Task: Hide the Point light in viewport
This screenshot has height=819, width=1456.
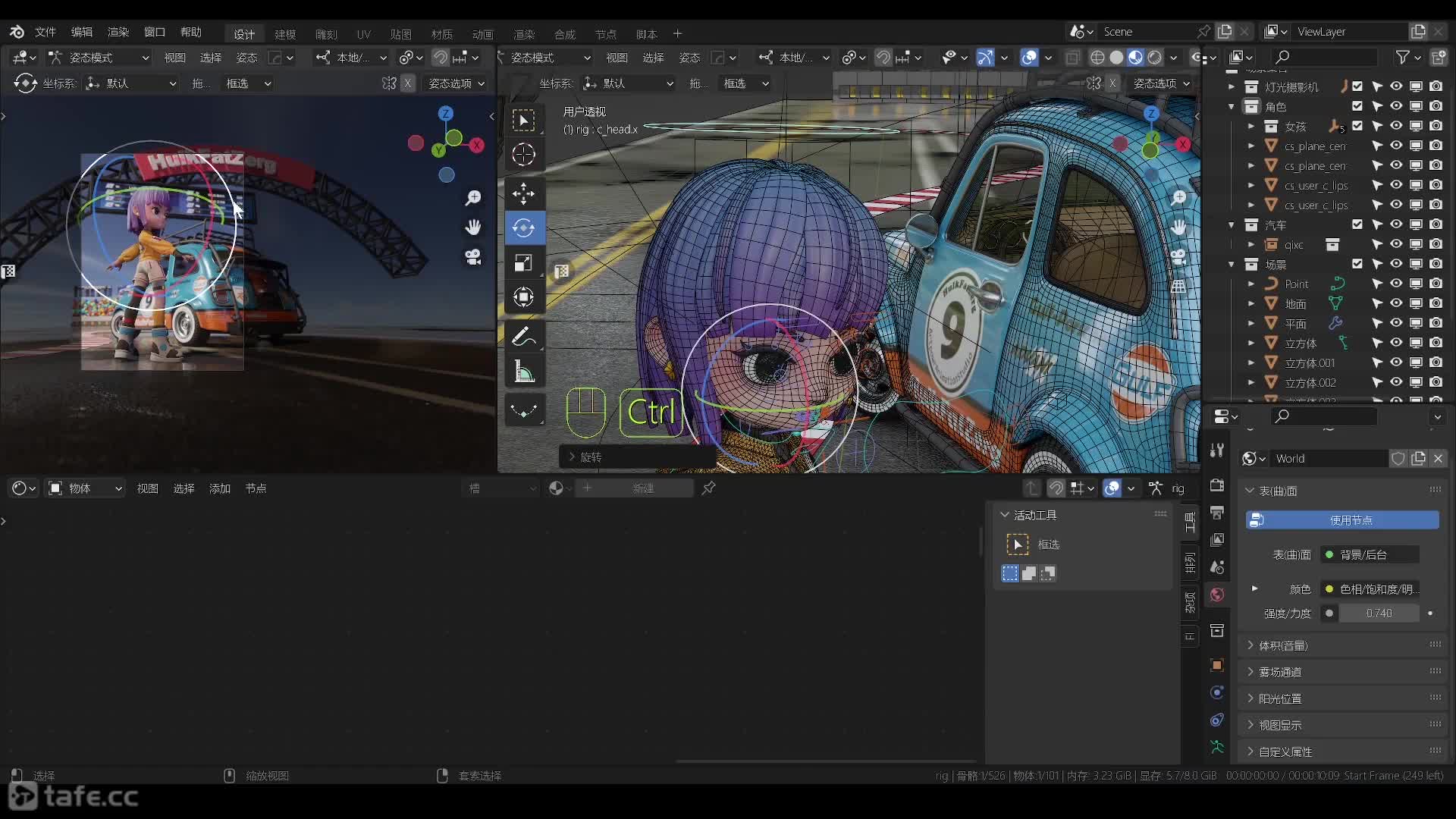Action: 1396,284
